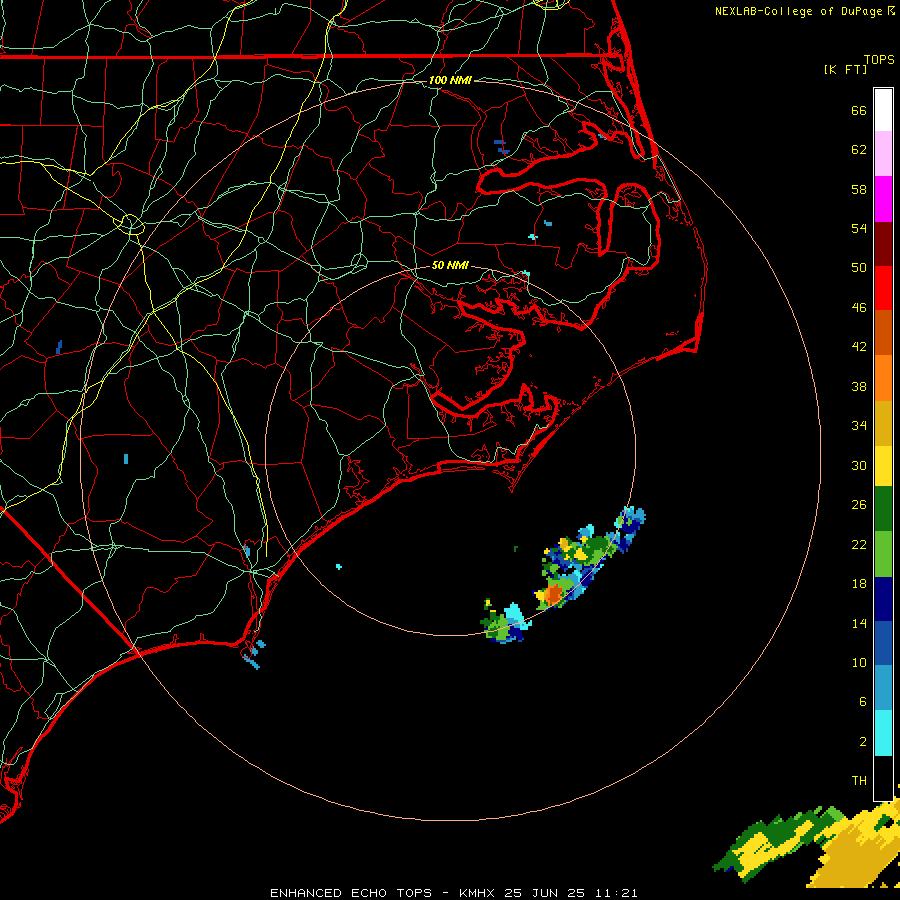Click the dark orange 46 kft legend swatch
The width and height of the screenshot is (900, 900).
tap(883, 333)
